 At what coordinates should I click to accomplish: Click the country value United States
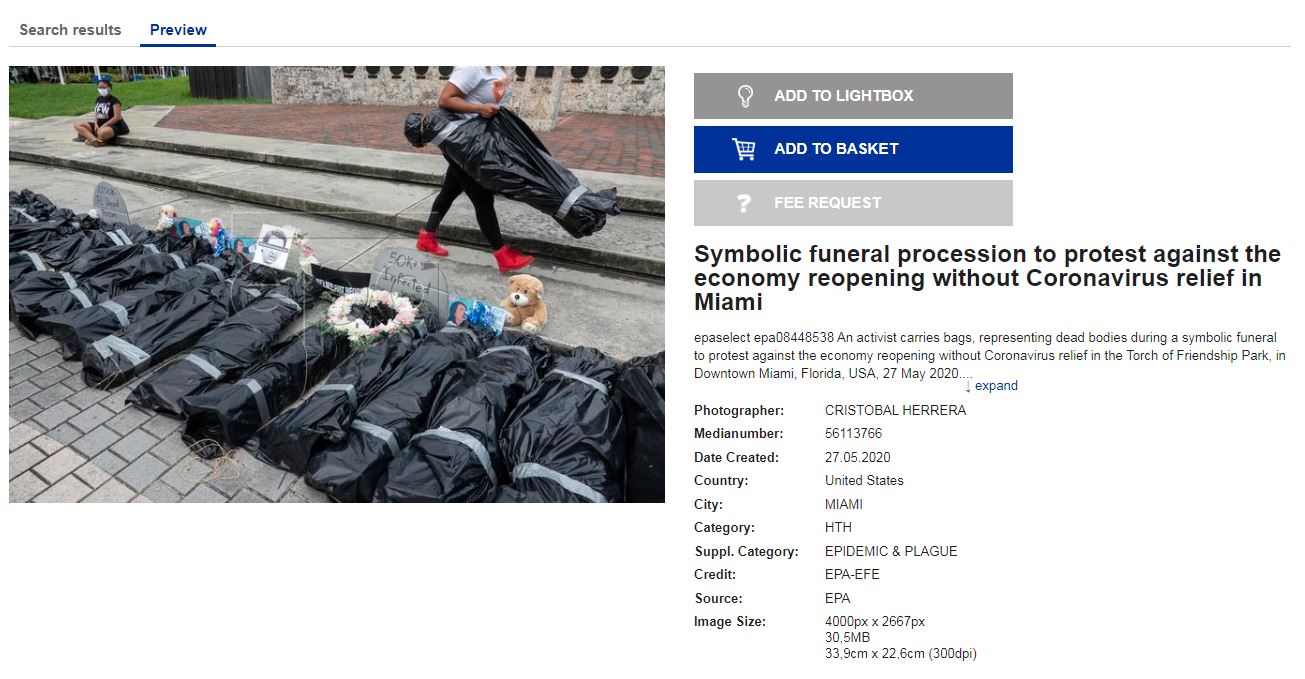[864, 481]
